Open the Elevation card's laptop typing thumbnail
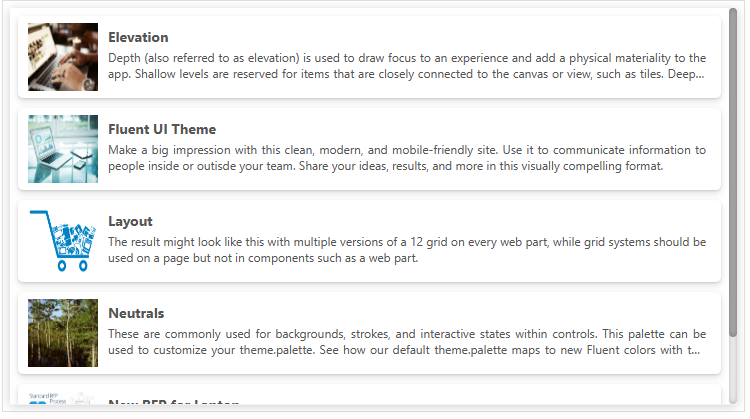Image resolution: width=750 pixels, height=419 pixels. click(x=63, y=57)
